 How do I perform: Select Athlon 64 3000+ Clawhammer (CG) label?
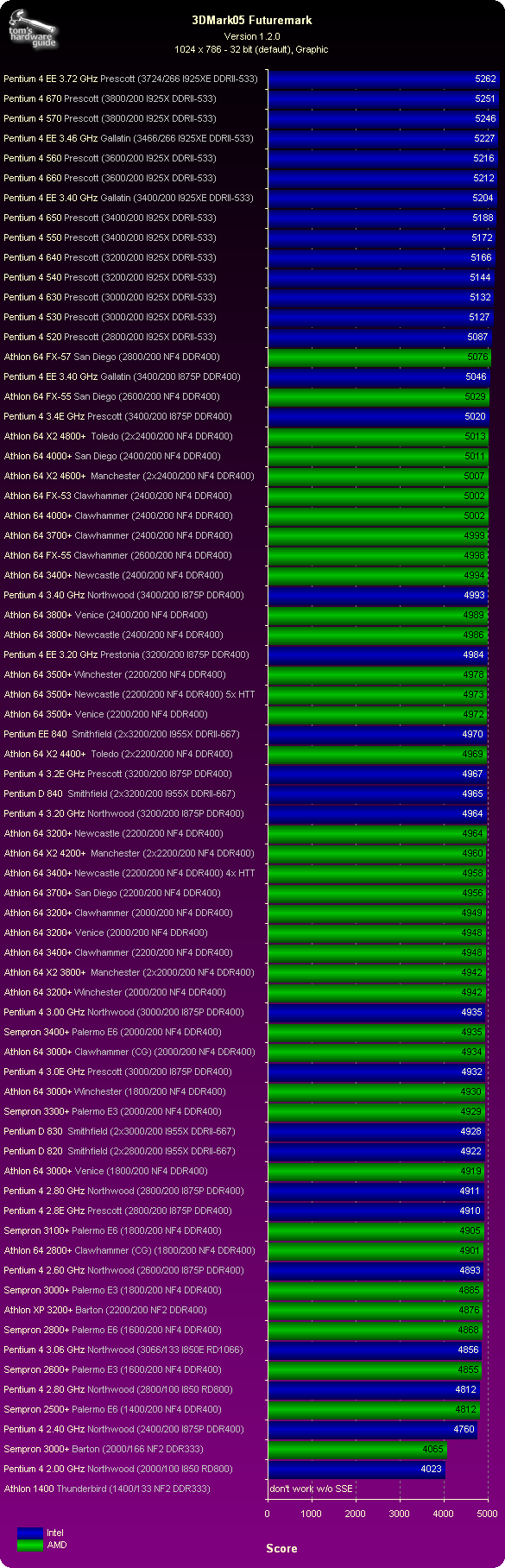pyautogui.click(x=129, y=1052)
